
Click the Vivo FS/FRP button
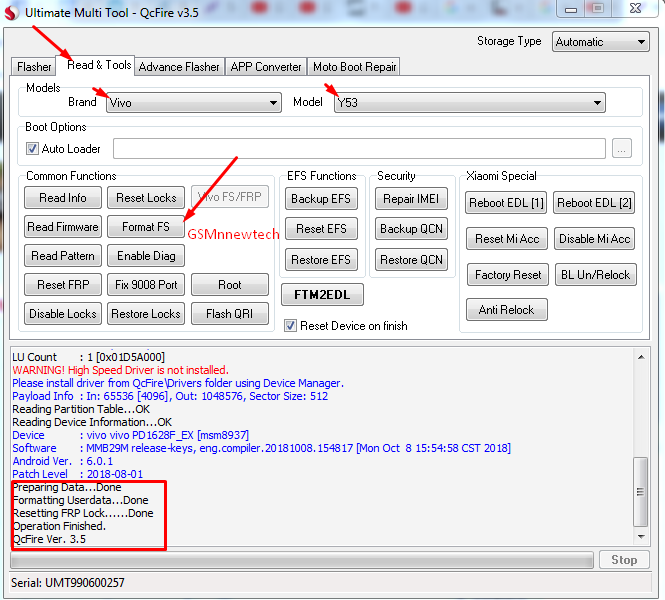229,197
